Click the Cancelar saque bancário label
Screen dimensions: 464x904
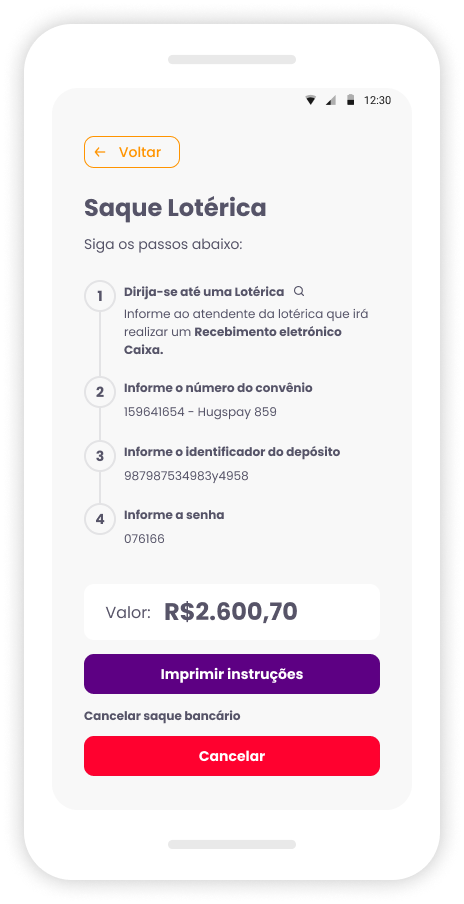(162, 716)
